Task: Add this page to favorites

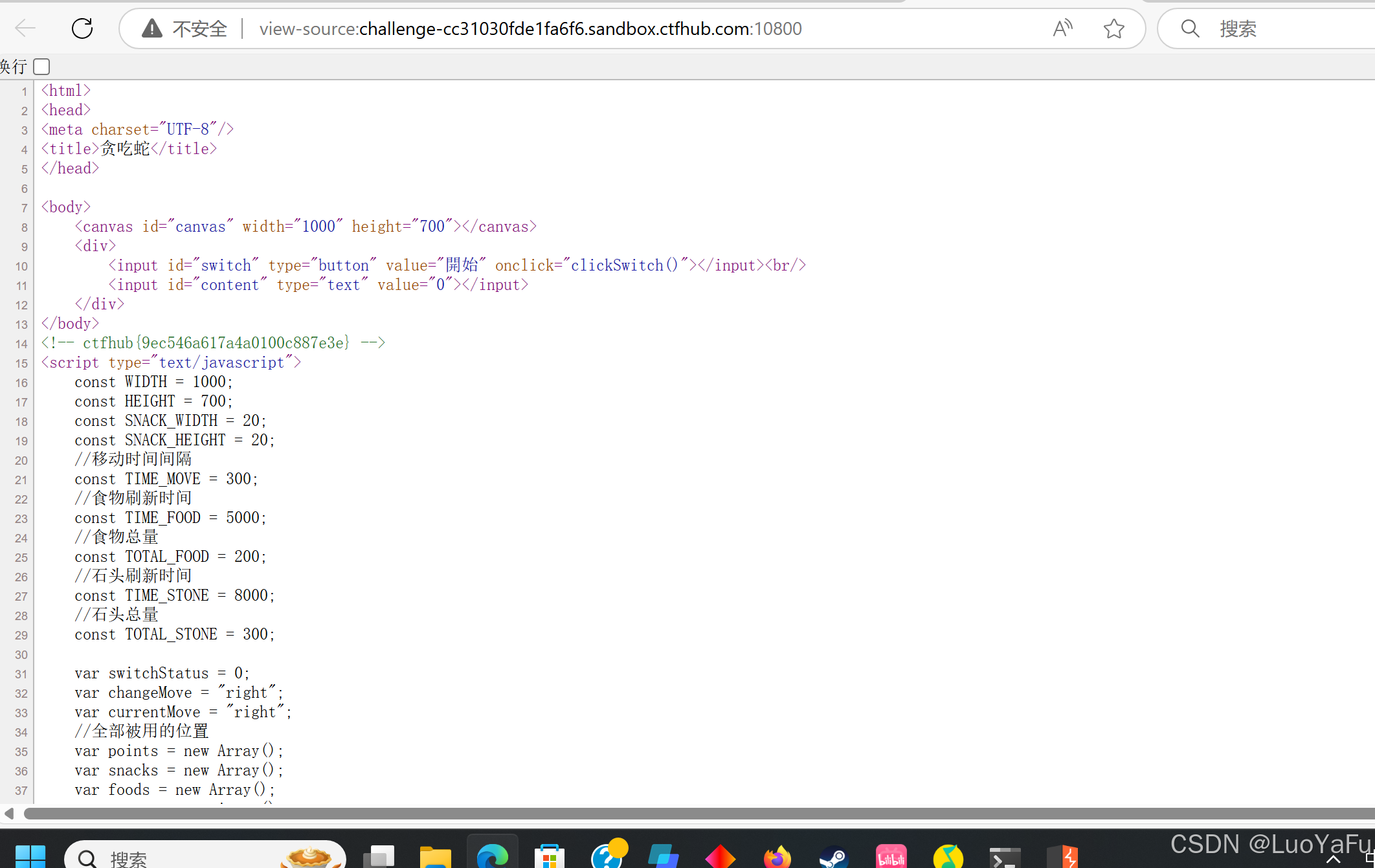Action: (1113, 28)
